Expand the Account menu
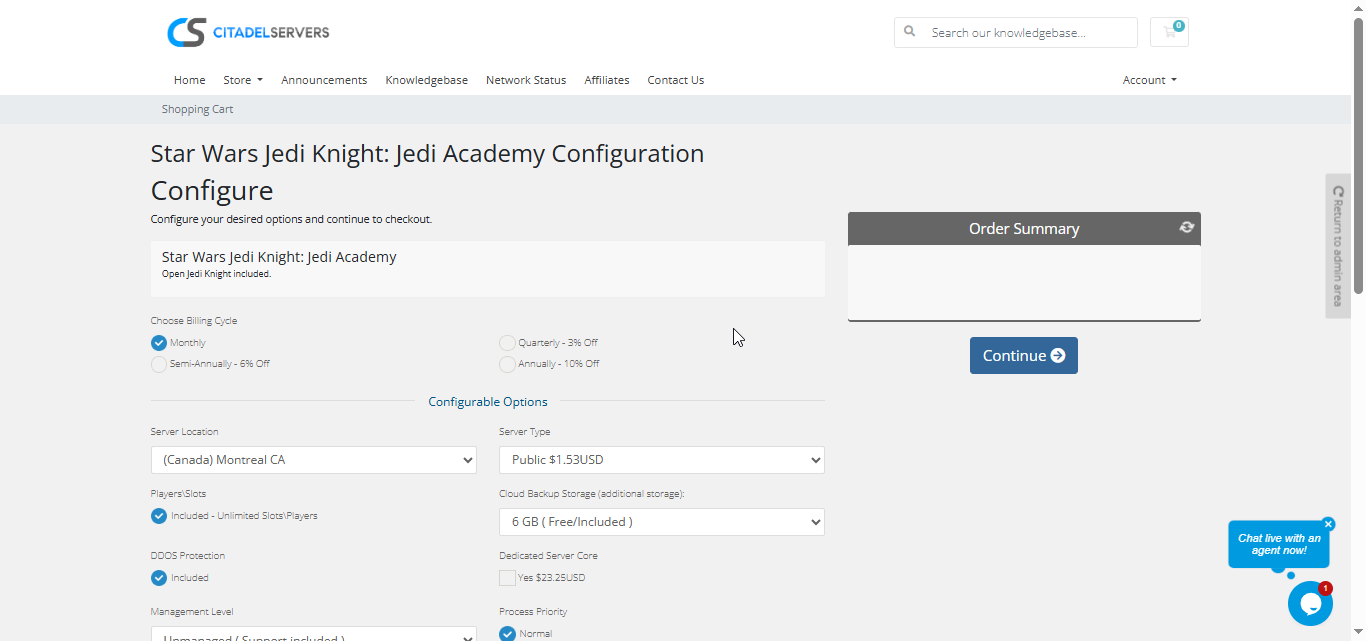Viewport: 1366px width, 641px height. tap(1149, 80)
